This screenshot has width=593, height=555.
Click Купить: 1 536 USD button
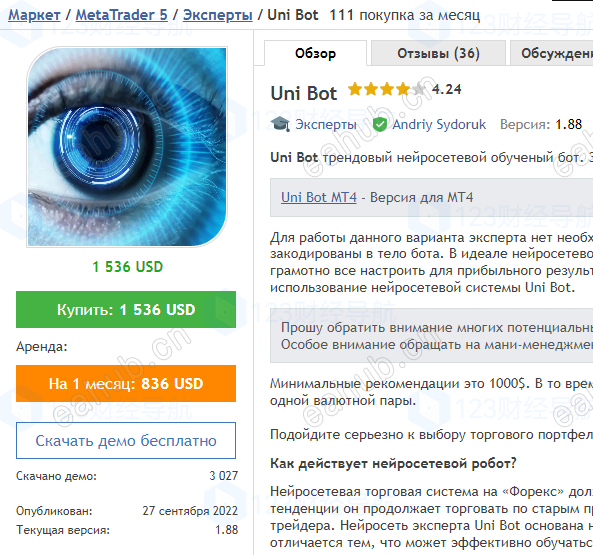[x=126, y=310]
